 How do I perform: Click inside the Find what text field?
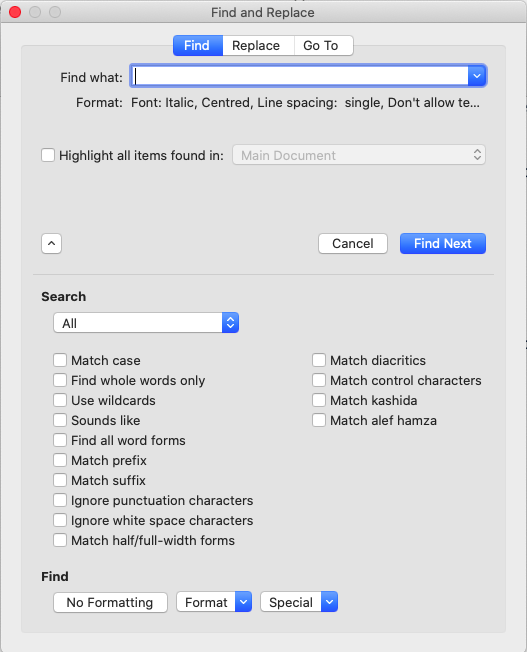(300, 76)
